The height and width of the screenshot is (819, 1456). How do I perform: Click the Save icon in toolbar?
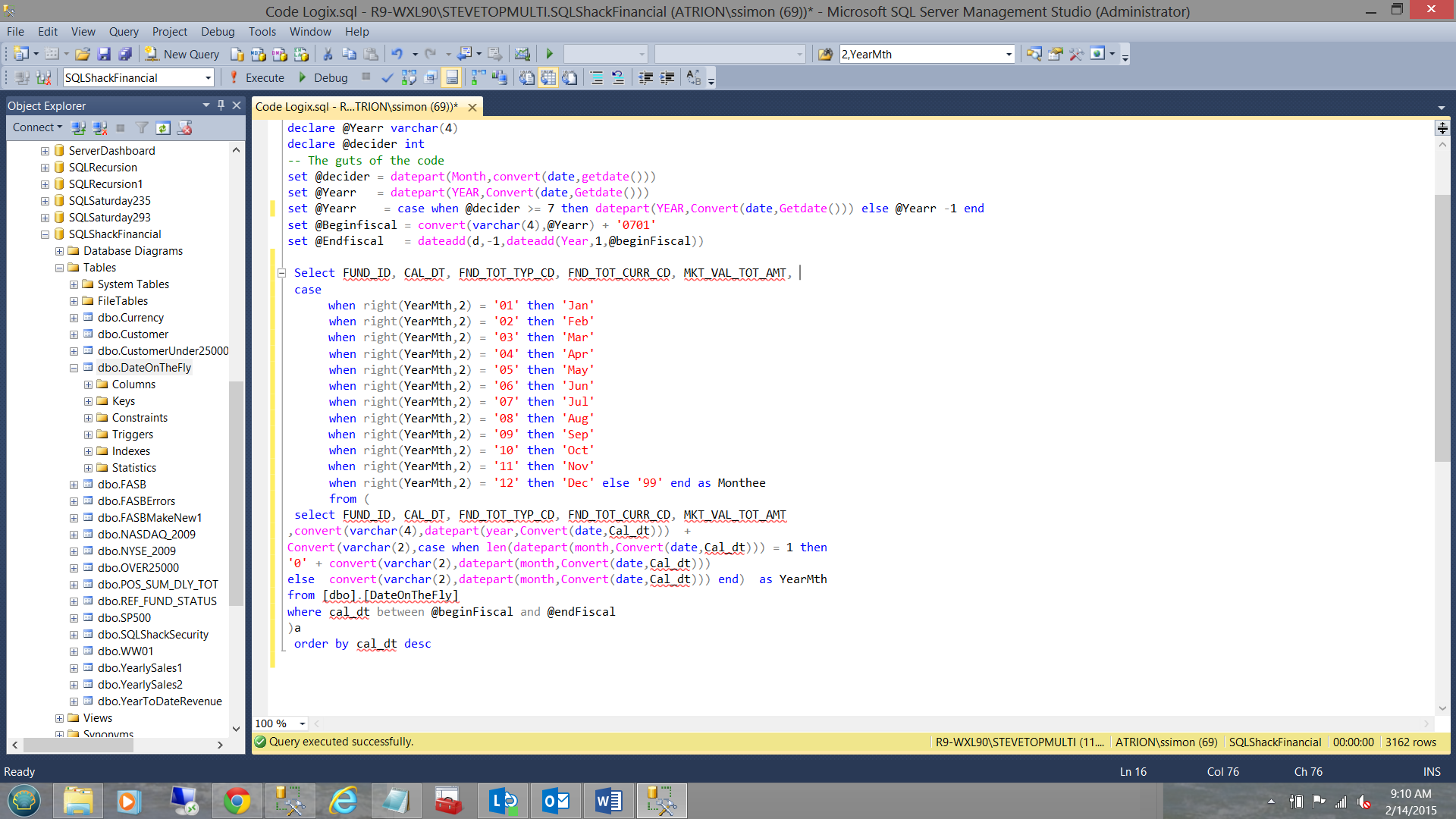[x=104, y=54]
